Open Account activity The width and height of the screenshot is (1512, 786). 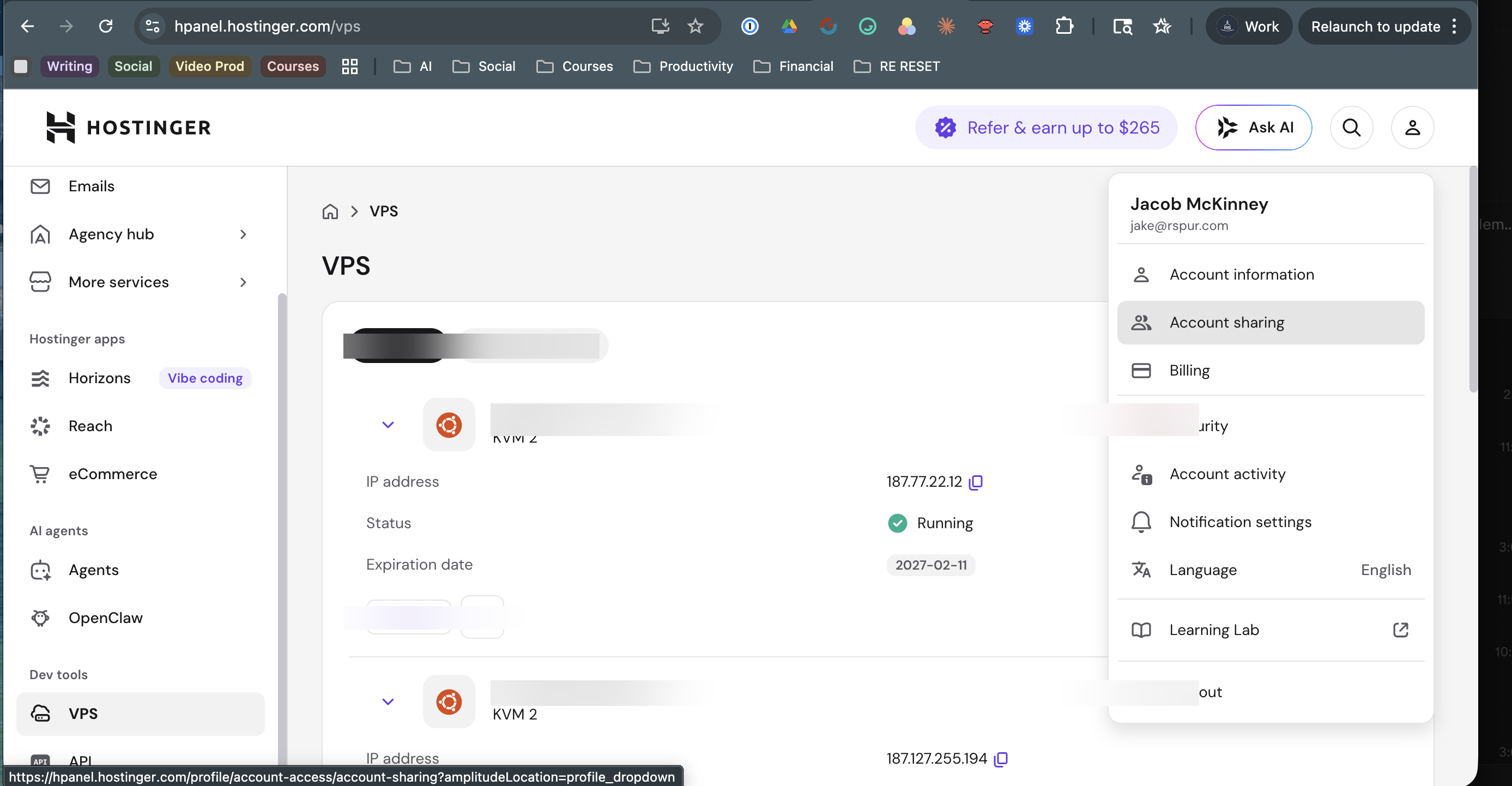(1270, 474)
